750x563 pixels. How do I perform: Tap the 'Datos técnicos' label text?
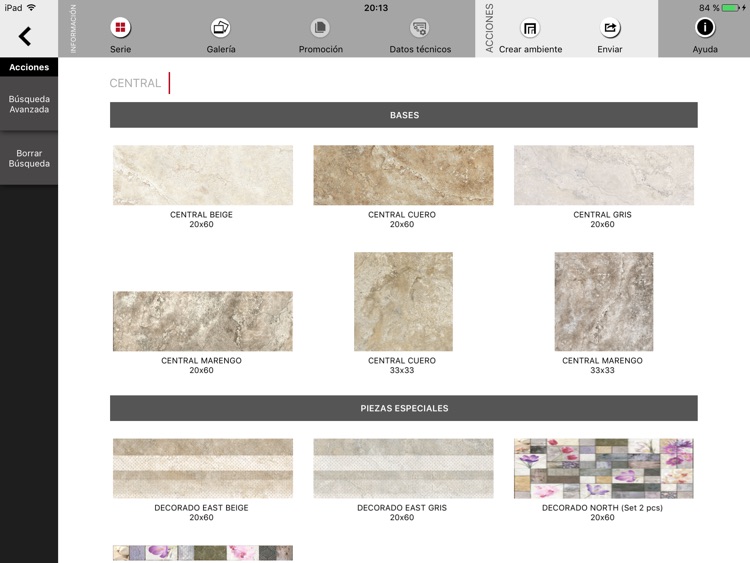pyautogui.click(x=420, y=49)
